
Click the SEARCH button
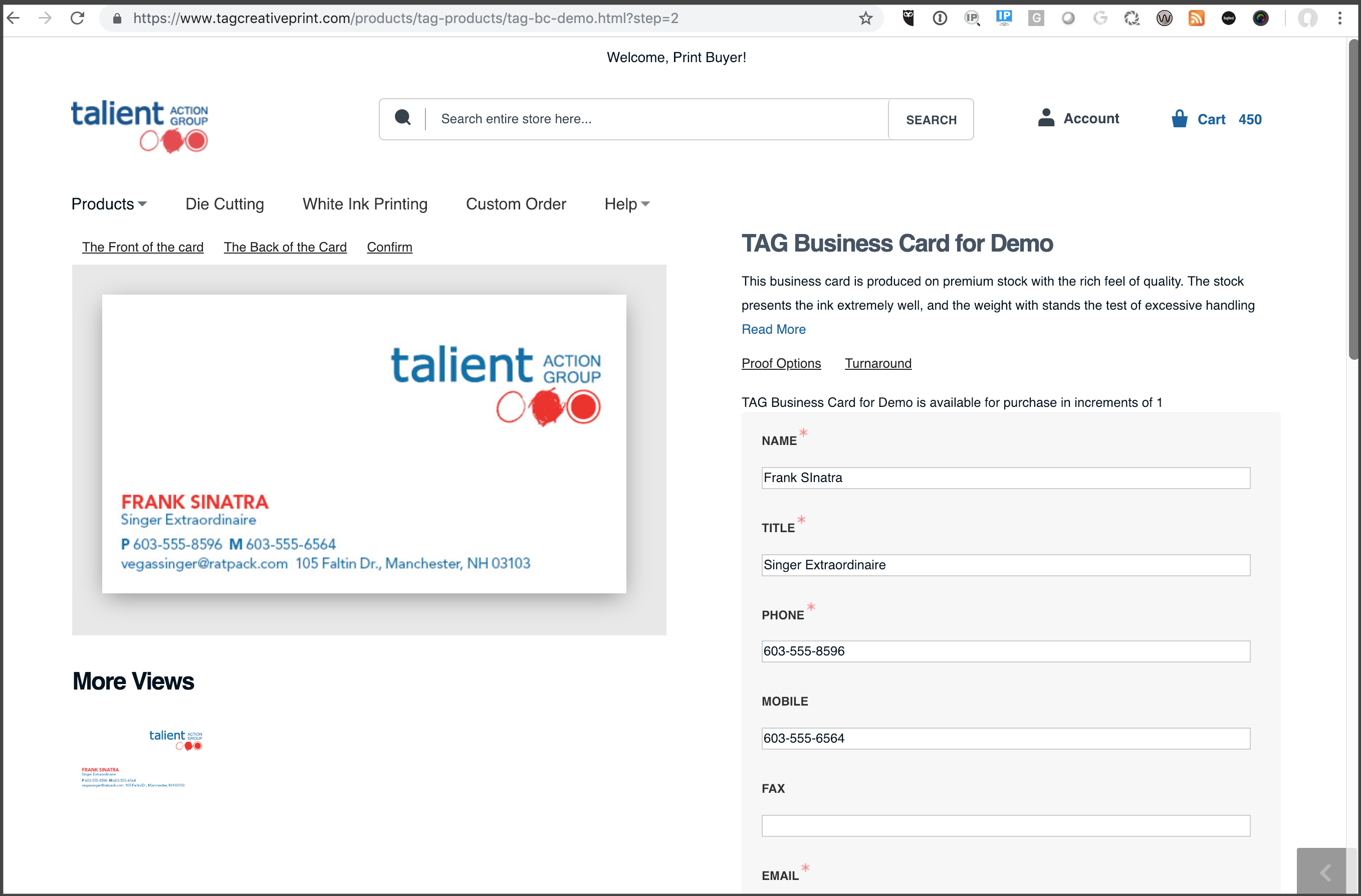click(x=931, y=119)
